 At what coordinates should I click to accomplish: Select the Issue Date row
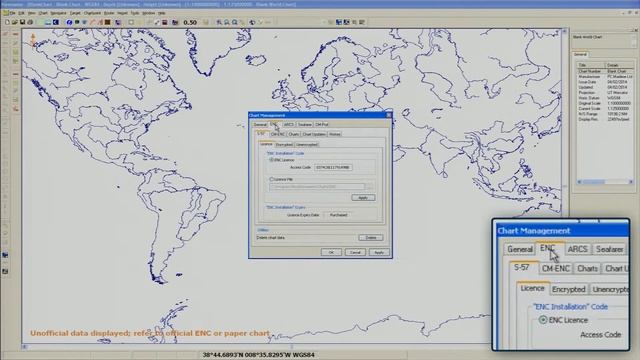(x=605, y=82)
